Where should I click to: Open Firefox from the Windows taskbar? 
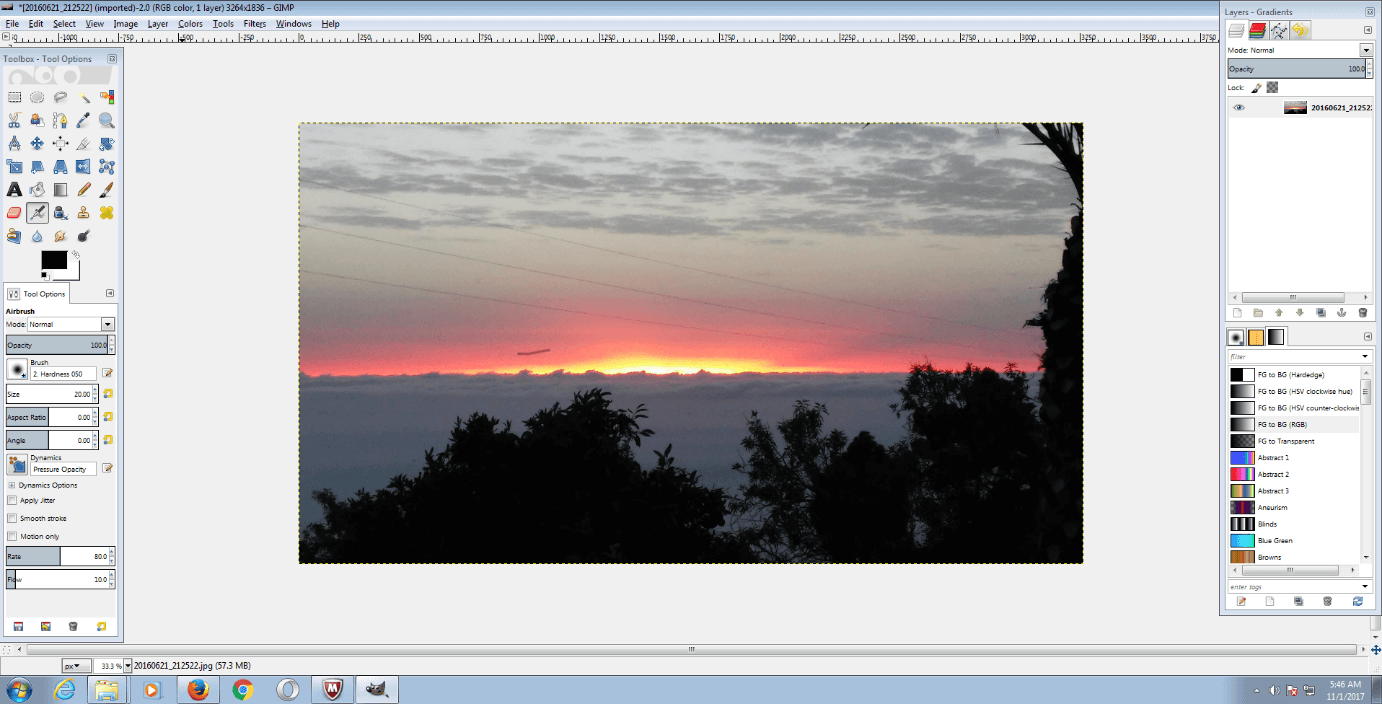[x=197, y=689]
